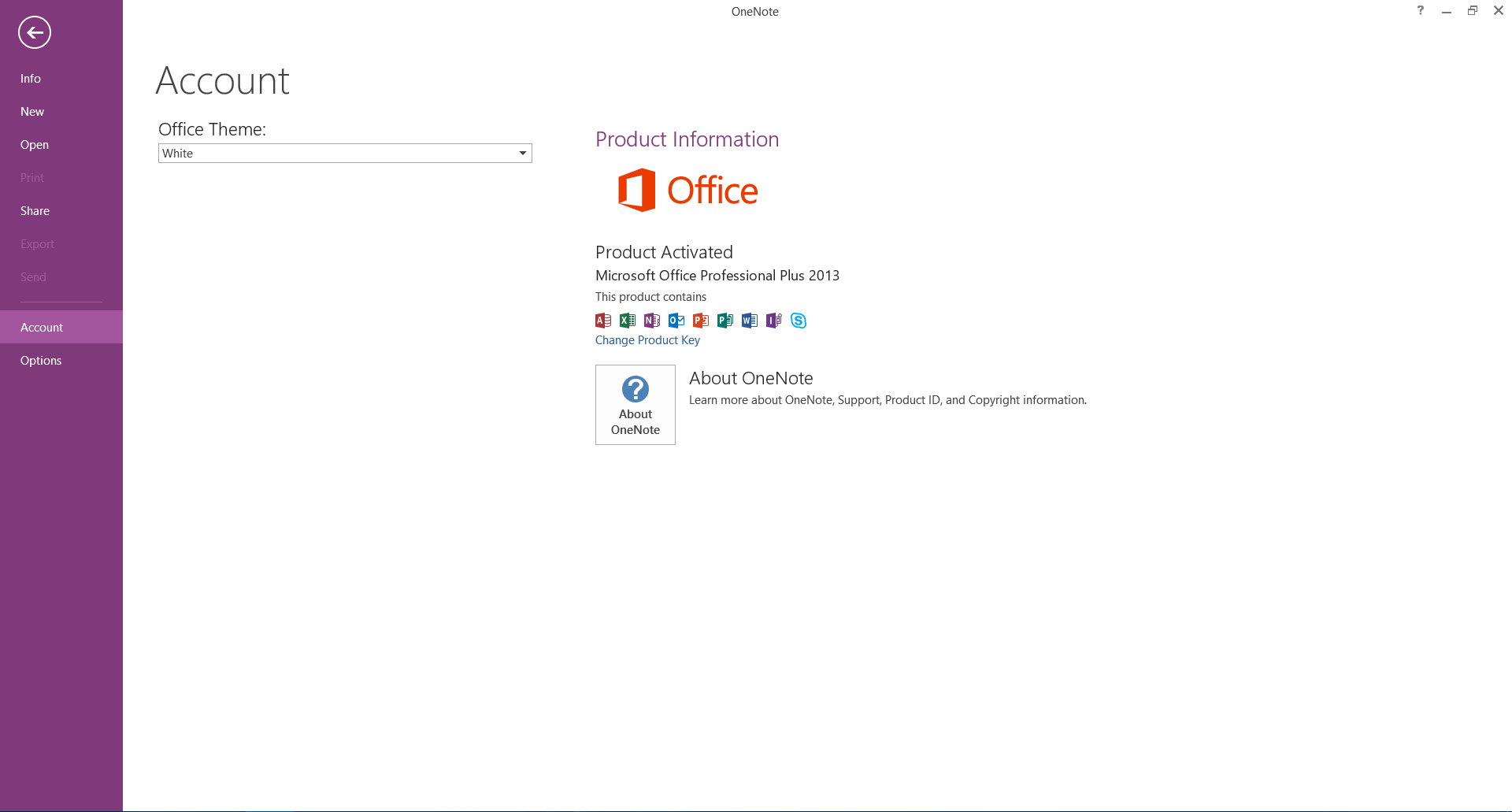Minimize the OneNote window

coord(1447,11)
